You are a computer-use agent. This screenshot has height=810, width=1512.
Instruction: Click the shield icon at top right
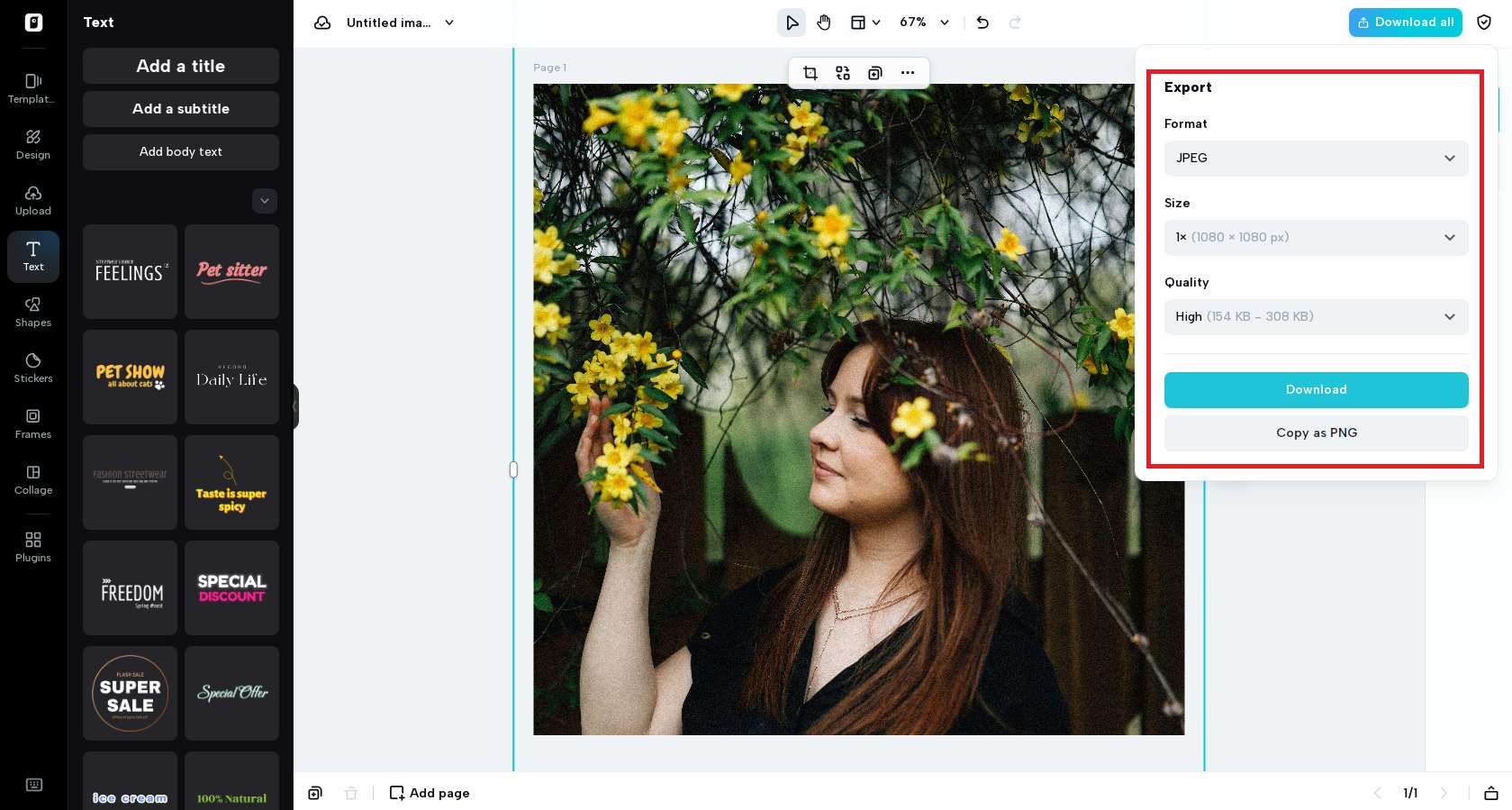[x=1484, y=23]
